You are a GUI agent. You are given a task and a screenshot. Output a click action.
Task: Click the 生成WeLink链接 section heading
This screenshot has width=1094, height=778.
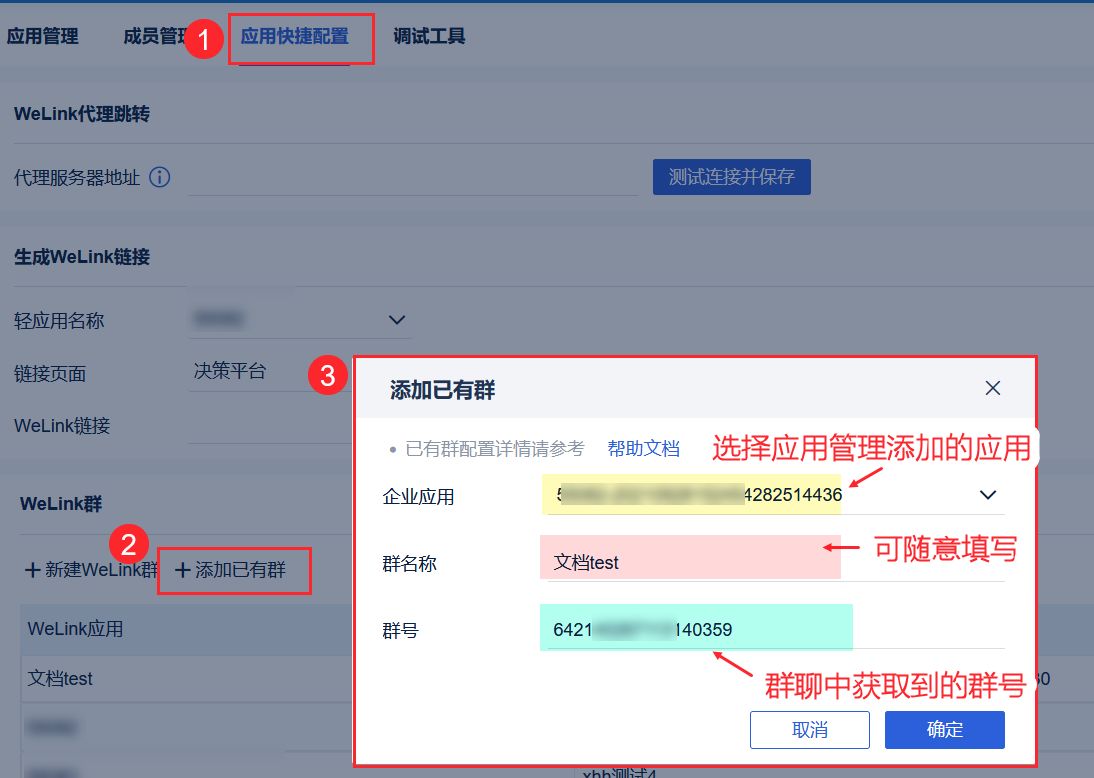[82, 257]
